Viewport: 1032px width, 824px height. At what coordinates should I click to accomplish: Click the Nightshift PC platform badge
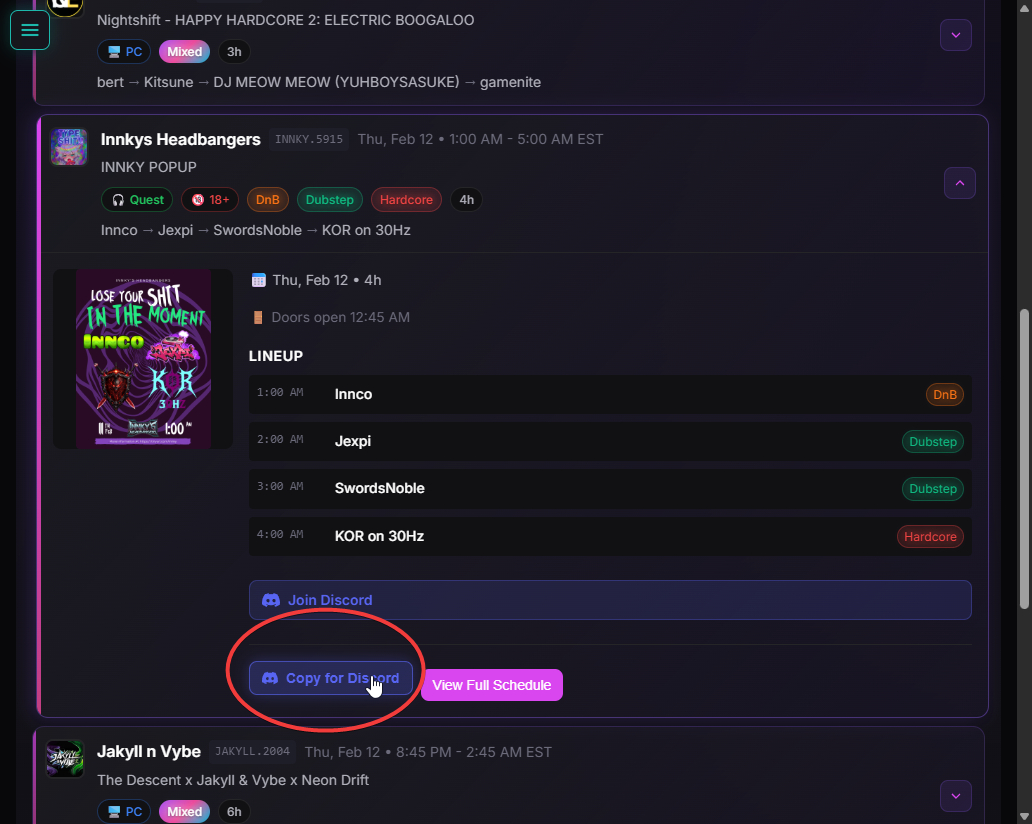click(x=125, y=52)
